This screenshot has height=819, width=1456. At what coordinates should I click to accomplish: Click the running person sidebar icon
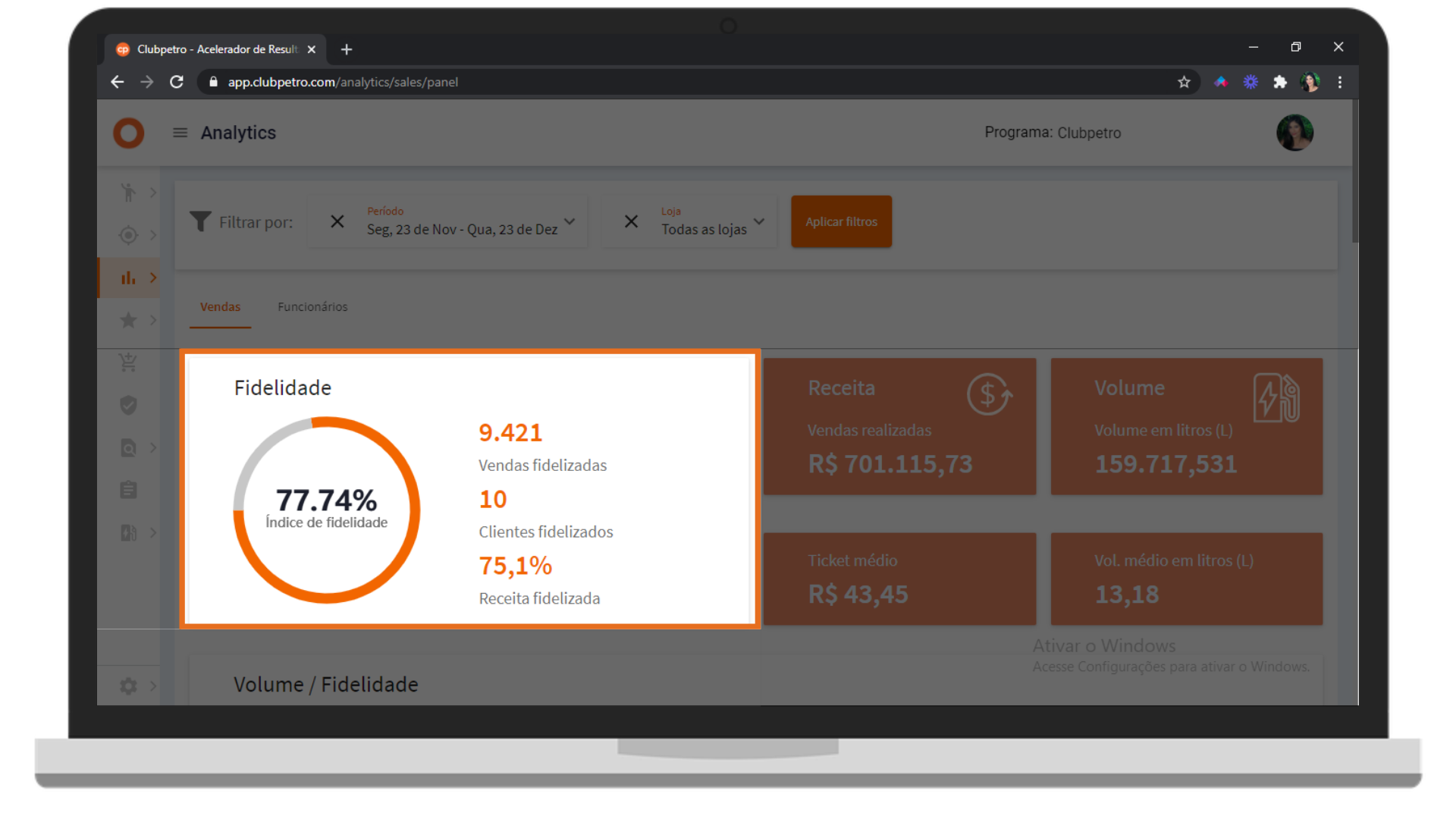click(x=128, y=193)
